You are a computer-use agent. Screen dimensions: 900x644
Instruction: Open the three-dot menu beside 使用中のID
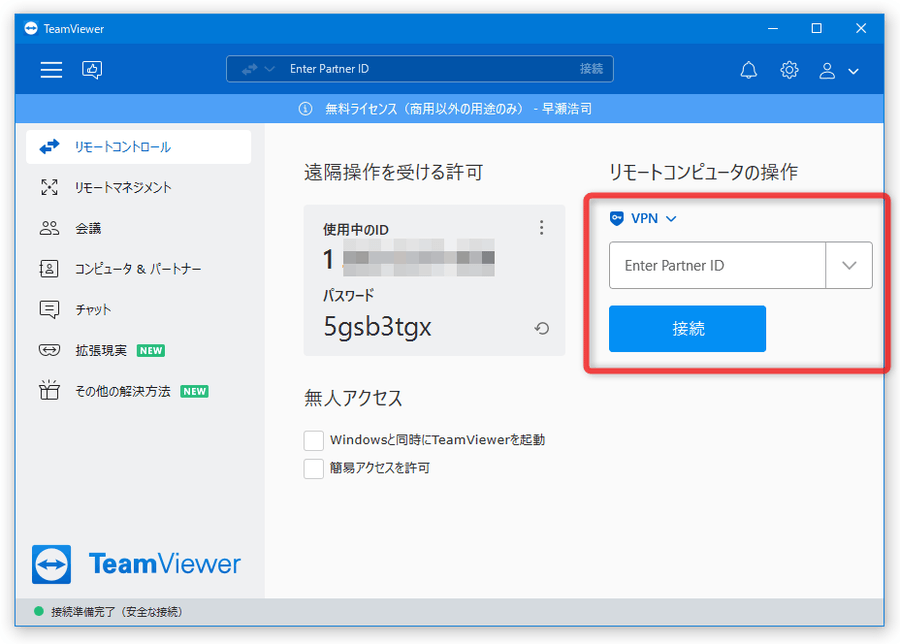(541, 228)
